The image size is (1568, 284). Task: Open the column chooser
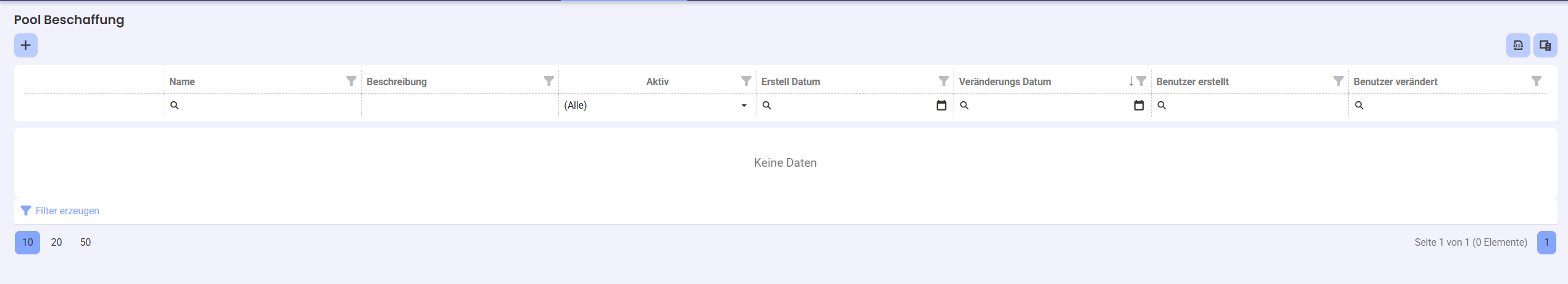click(x=1545, y=45)
